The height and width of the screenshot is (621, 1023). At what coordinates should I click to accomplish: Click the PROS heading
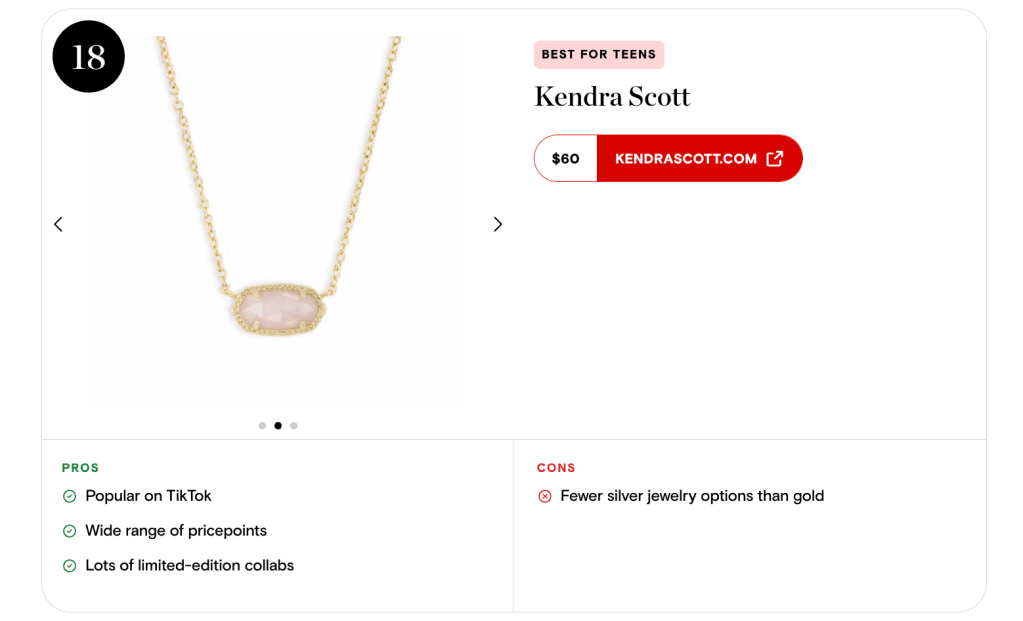[x=81, y=468]
